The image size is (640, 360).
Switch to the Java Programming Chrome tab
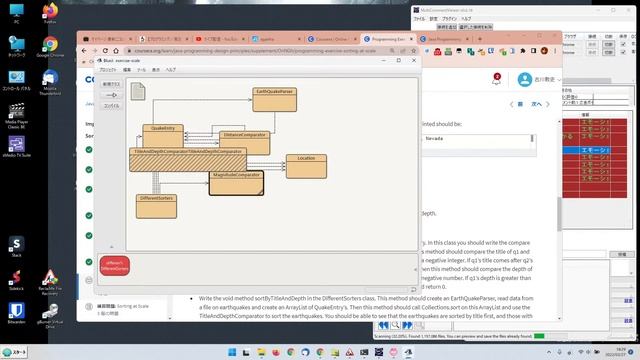pyautogui.click(x=444, y=39)
